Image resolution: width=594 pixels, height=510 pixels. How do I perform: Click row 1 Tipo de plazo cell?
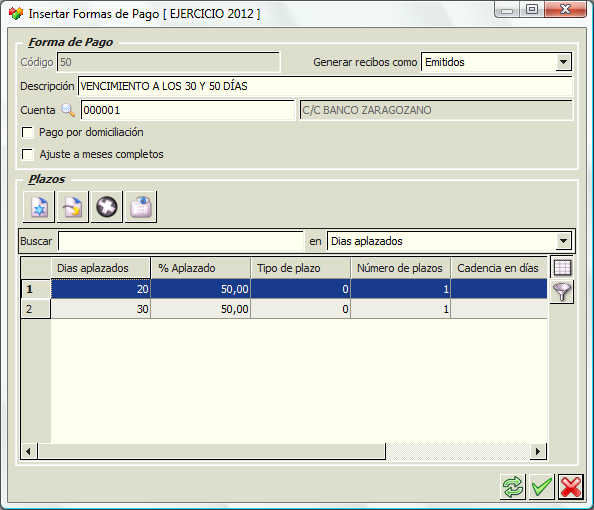click(x=301, y=289)
